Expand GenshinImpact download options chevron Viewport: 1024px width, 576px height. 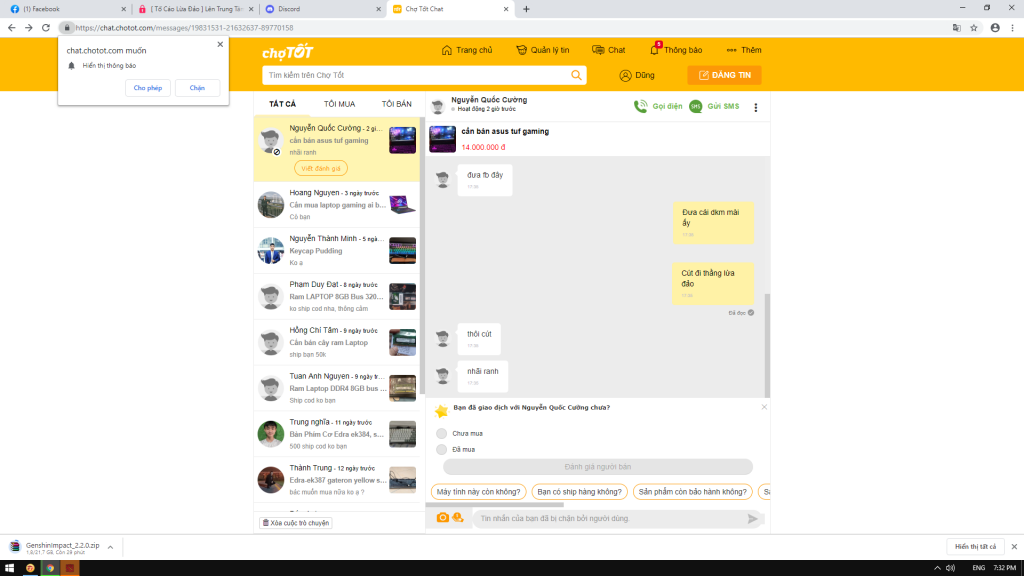coord(110,547)
